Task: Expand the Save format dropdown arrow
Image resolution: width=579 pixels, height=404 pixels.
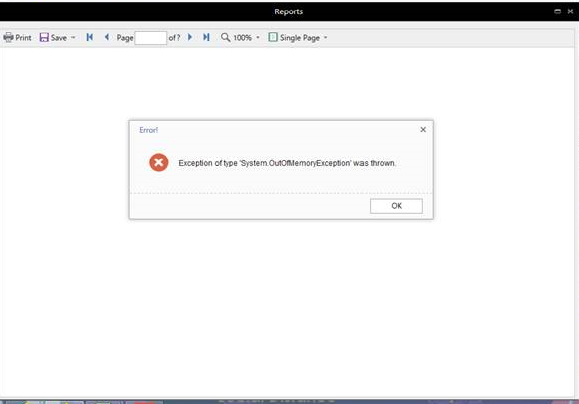Action: (x=73, y=38)
